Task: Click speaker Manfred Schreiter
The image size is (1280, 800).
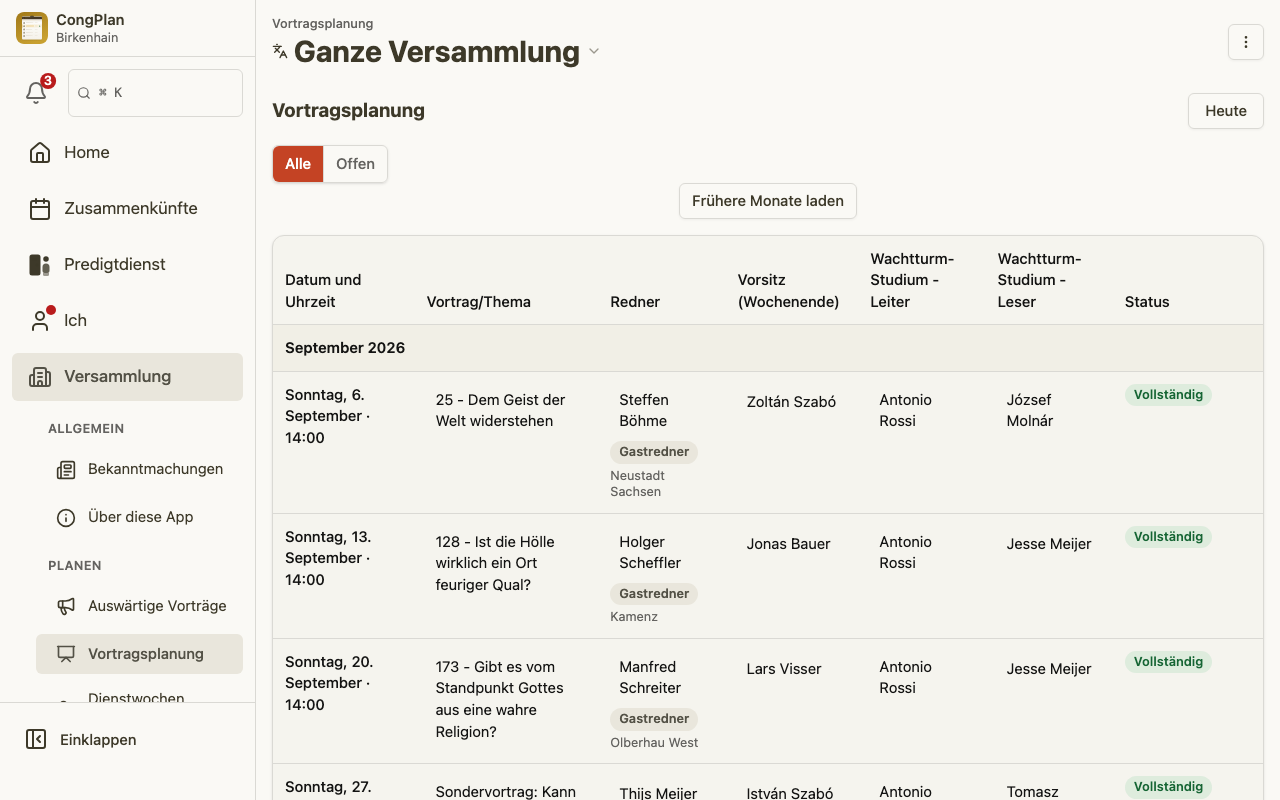Action: tap(650, 678)
